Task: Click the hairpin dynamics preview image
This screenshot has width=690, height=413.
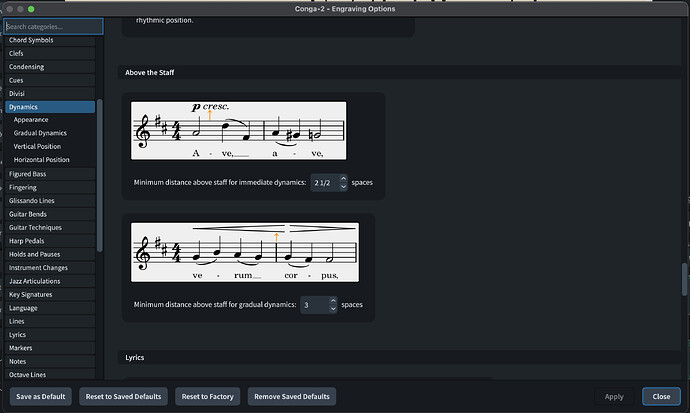Action: pyautogui.click(x=245, y=252)
